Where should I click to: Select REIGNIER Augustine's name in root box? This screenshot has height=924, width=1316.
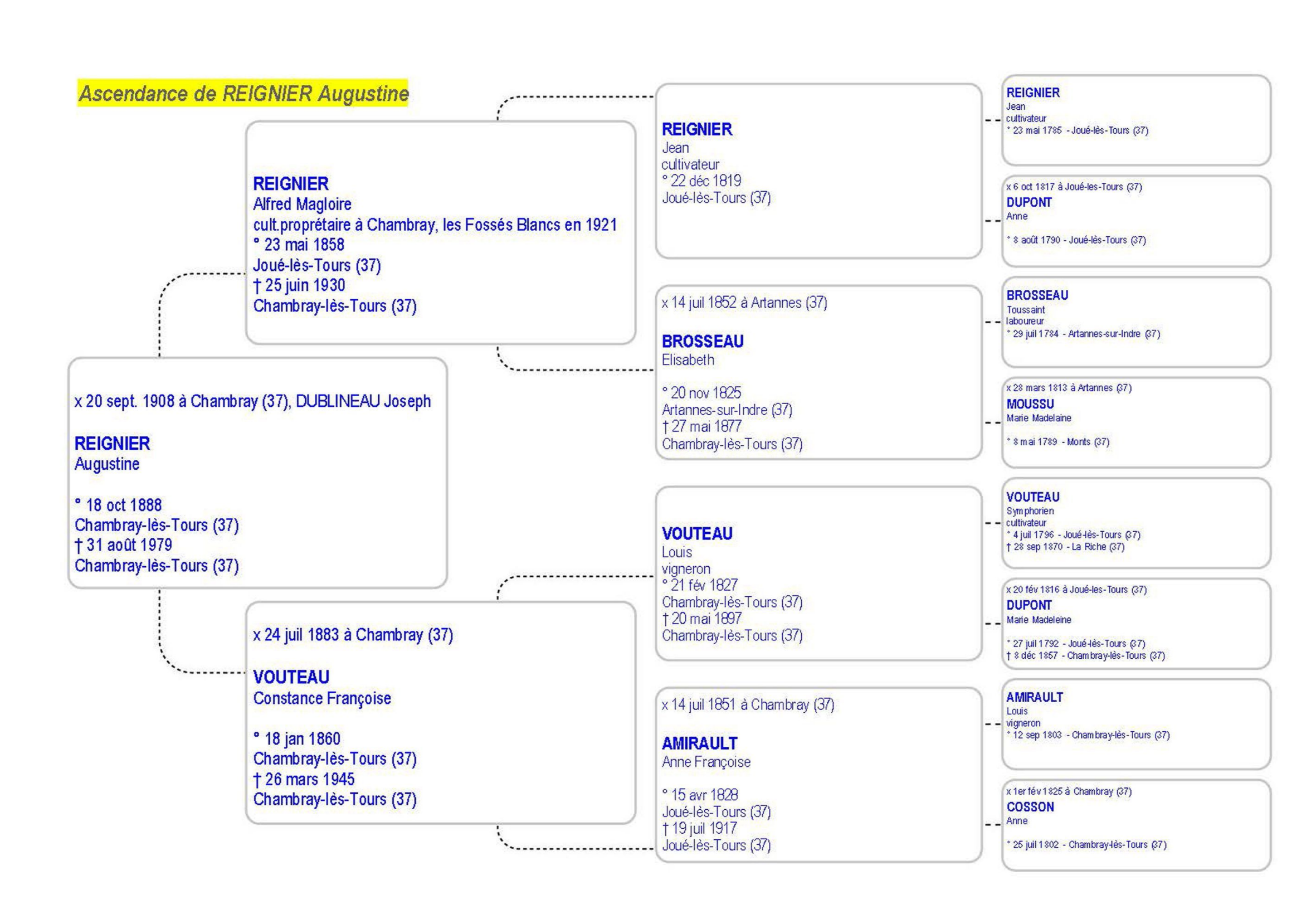[x=112, y=443]
